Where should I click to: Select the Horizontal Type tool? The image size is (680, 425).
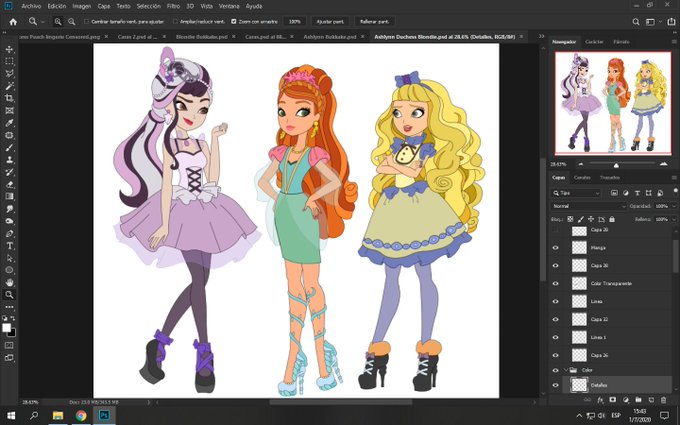[x=9, y=245]
